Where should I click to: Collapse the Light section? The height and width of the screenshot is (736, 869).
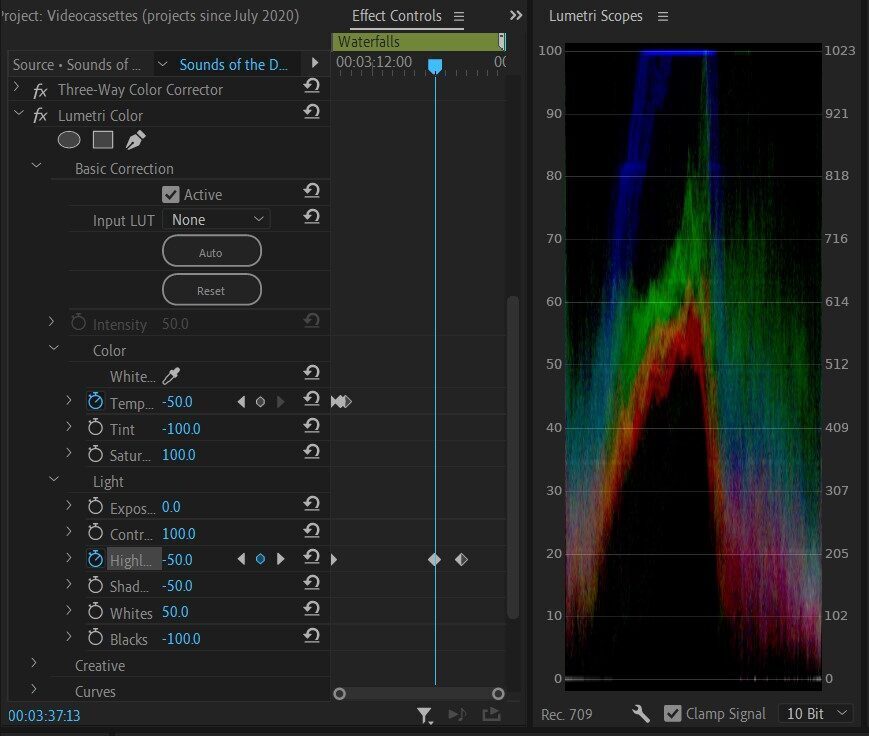tap(54, 479)
